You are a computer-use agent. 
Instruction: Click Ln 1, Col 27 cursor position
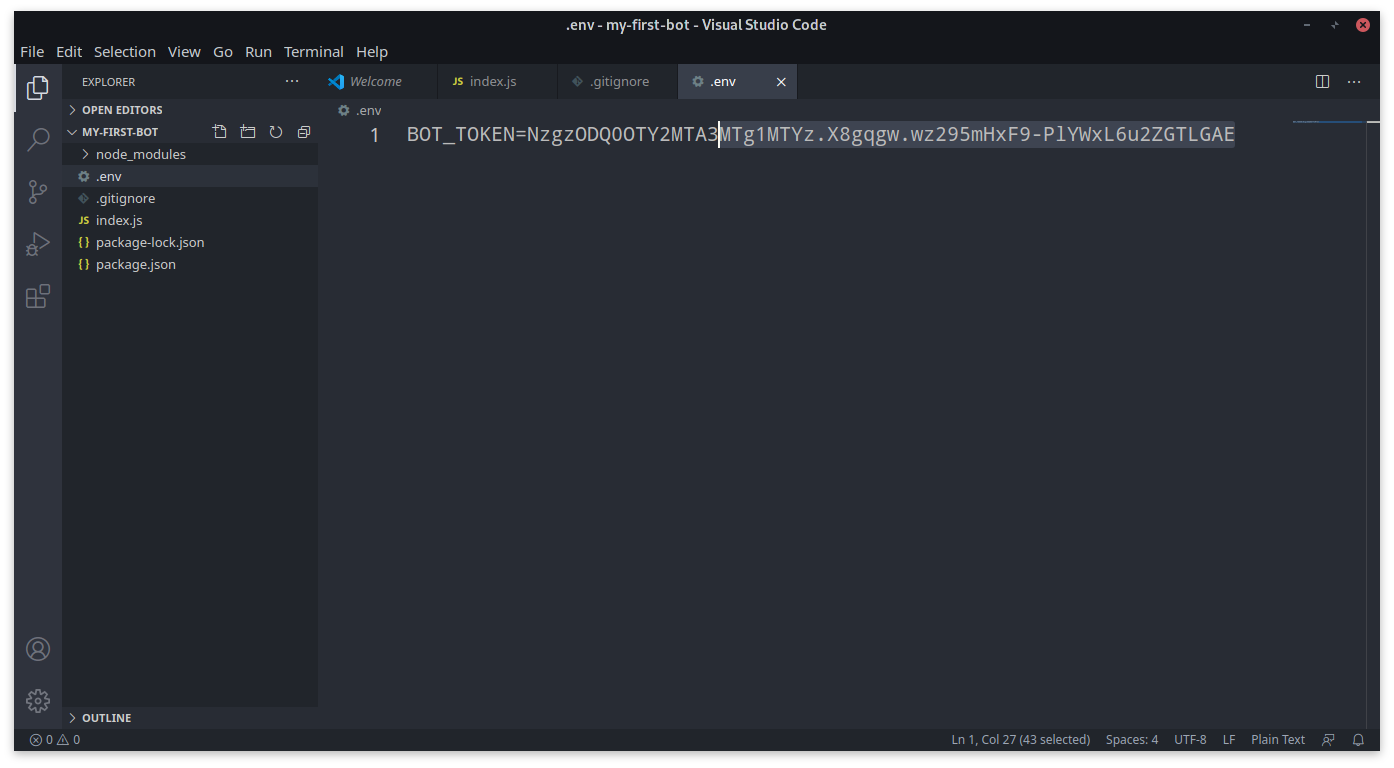tap(1020, 740)
